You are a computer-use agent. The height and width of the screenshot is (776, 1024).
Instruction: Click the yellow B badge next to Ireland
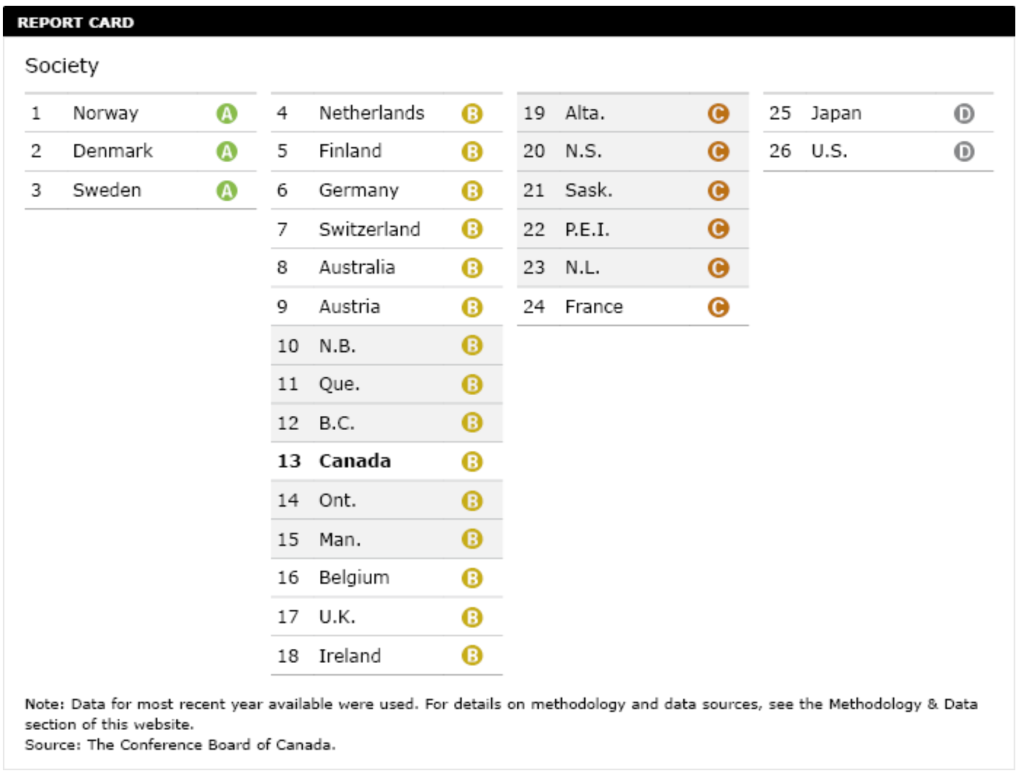click(x=472, y=656)
